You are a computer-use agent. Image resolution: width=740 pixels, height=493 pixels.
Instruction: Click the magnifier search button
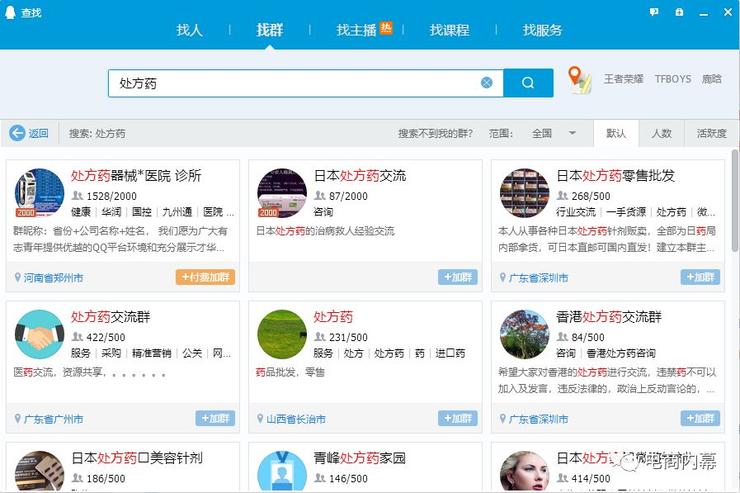528,83
